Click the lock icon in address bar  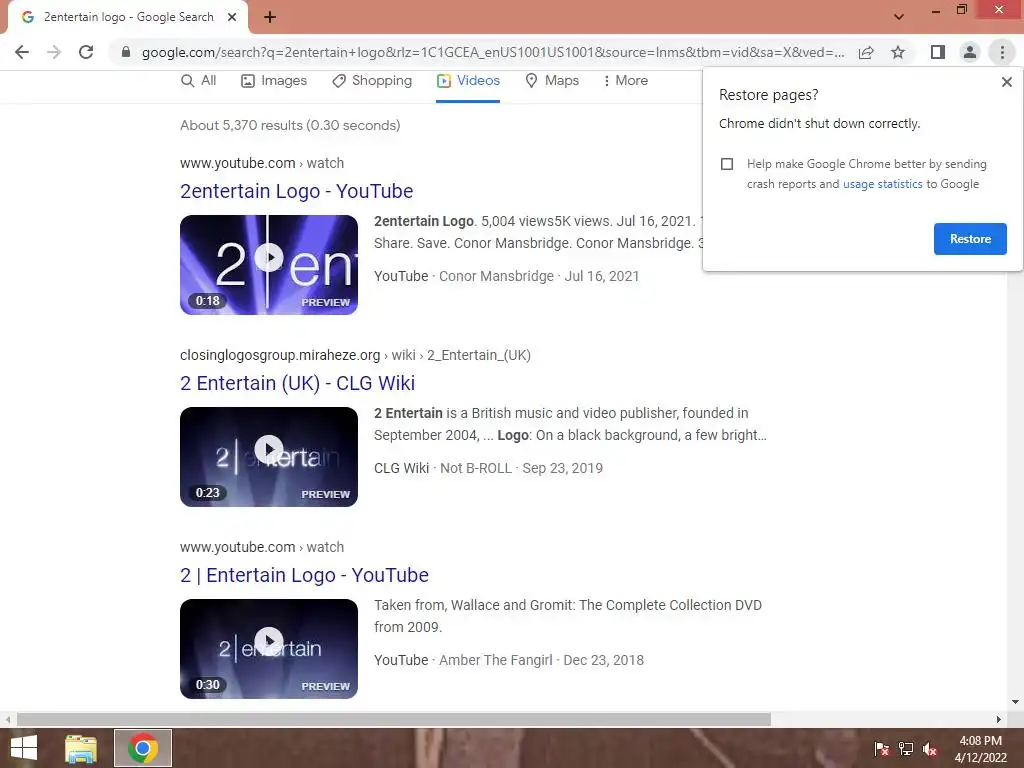pos(126,52)
